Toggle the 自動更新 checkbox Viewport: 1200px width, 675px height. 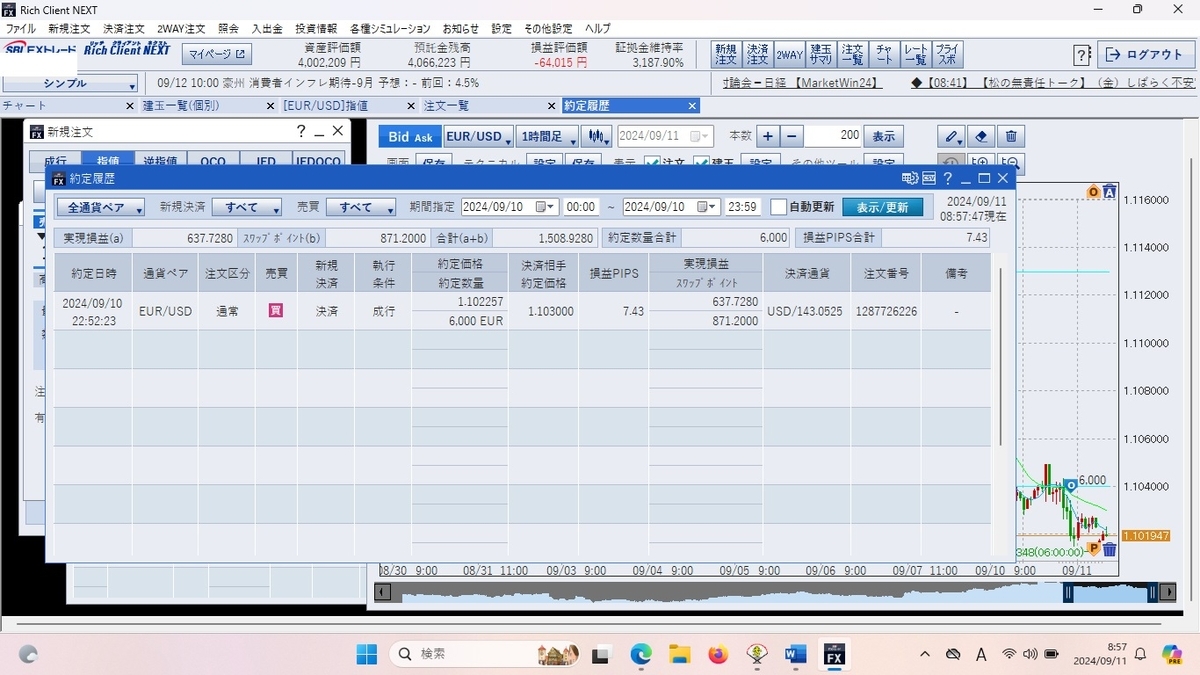click(x=778, y=207)
